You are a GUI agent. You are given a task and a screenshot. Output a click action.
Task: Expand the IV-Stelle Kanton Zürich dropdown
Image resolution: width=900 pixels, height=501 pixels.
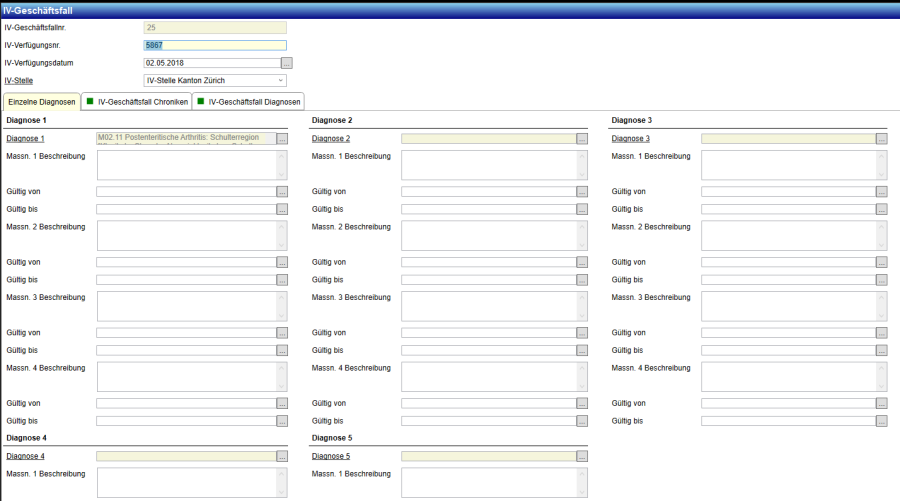[280, 81]
